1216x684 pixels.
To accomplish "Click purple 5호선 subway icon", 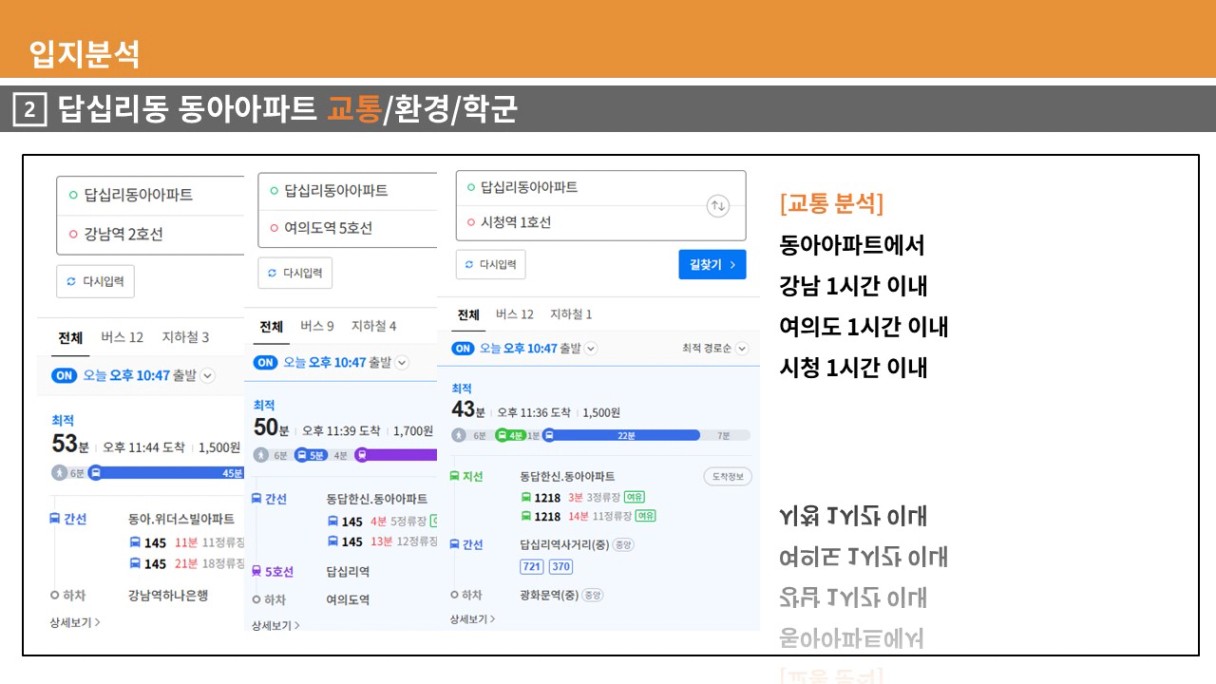I will [x=256, y=572].
